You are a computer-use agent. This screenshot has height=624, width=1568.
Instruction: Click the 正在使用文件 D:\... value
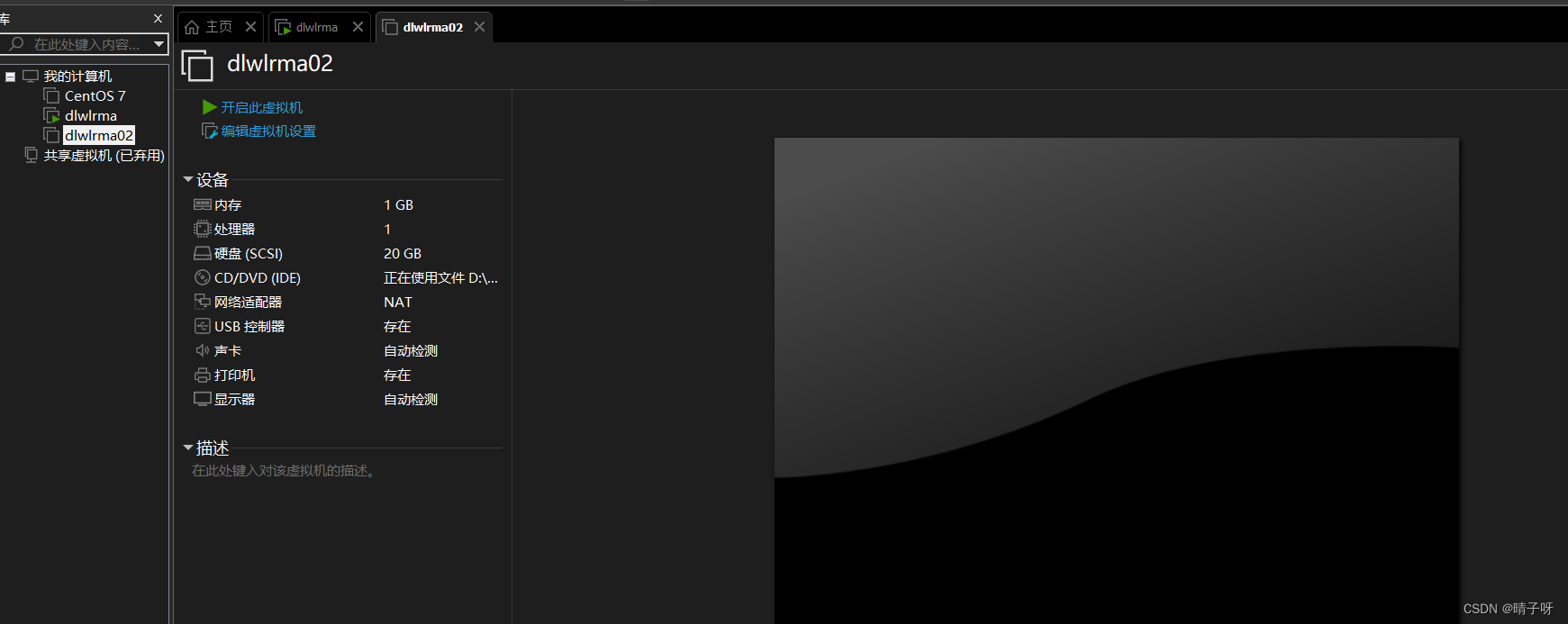pyautogui.click(x=440, y=277)
